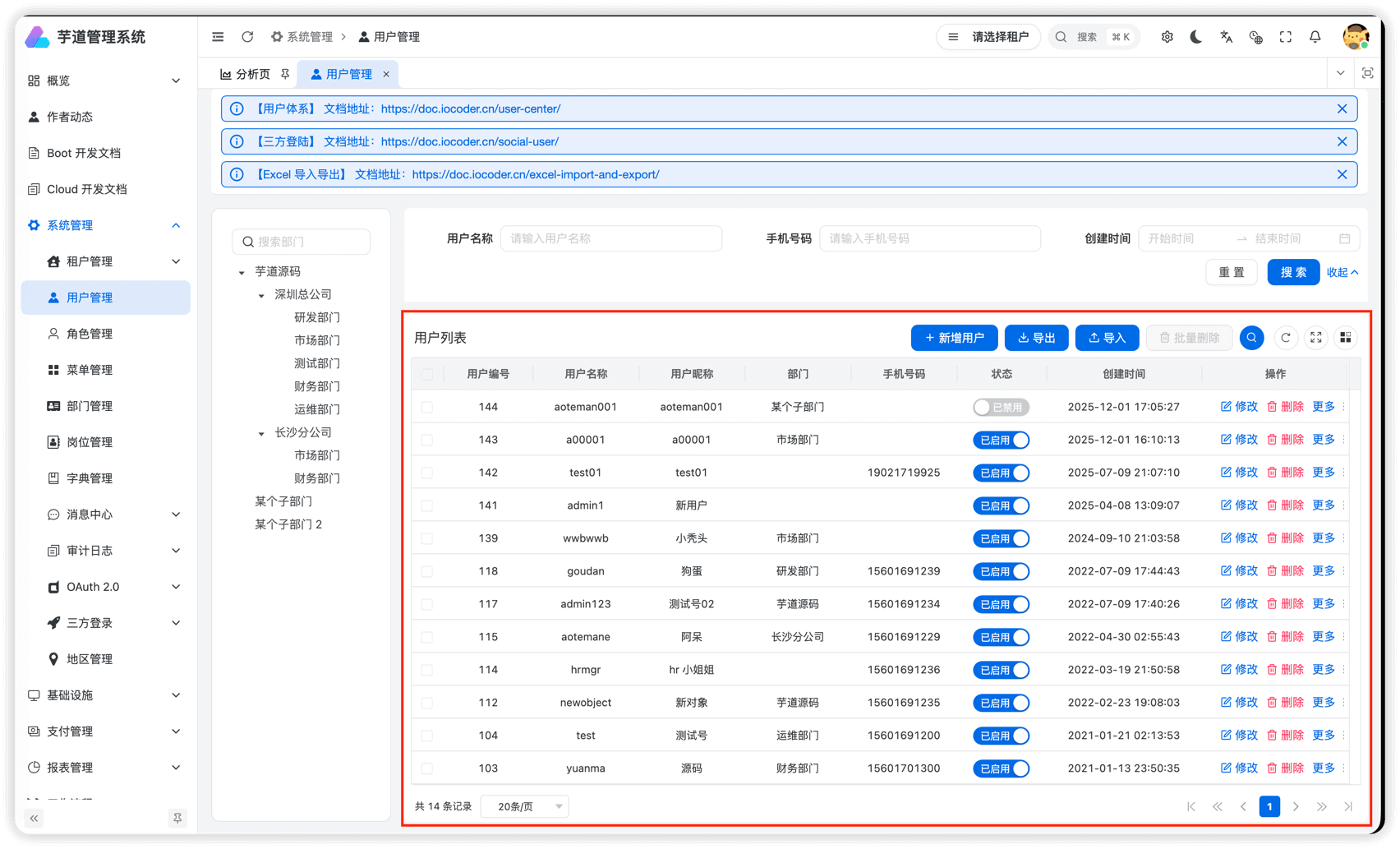Screen dimensions: 1400x849
Task: Click the 新增用户 button
Action: tap(954, 338)
